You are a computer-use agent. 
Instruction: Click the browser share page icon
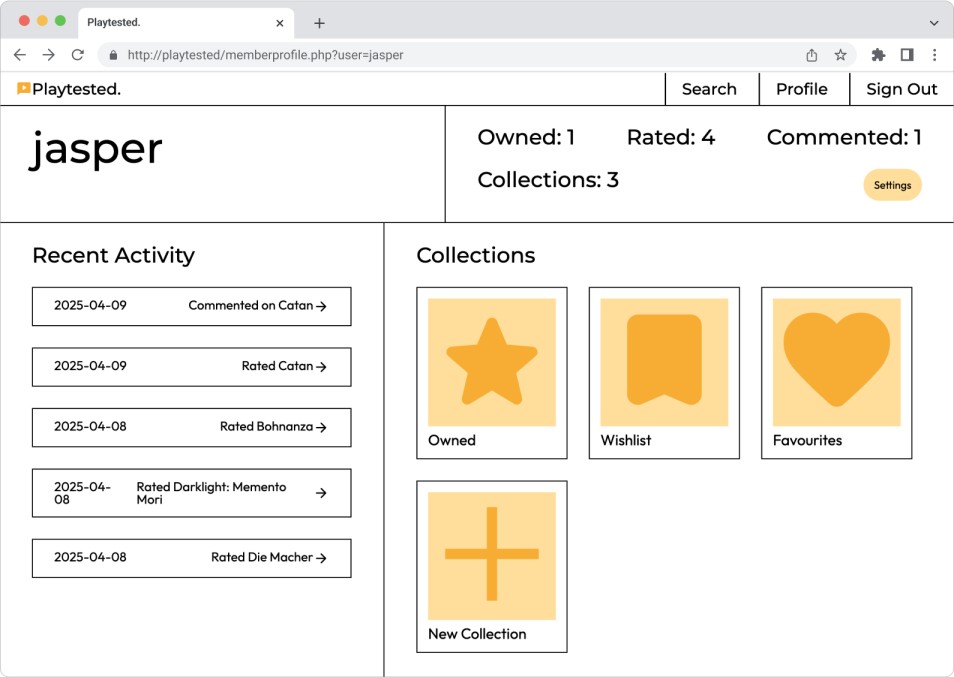[811, 55]
